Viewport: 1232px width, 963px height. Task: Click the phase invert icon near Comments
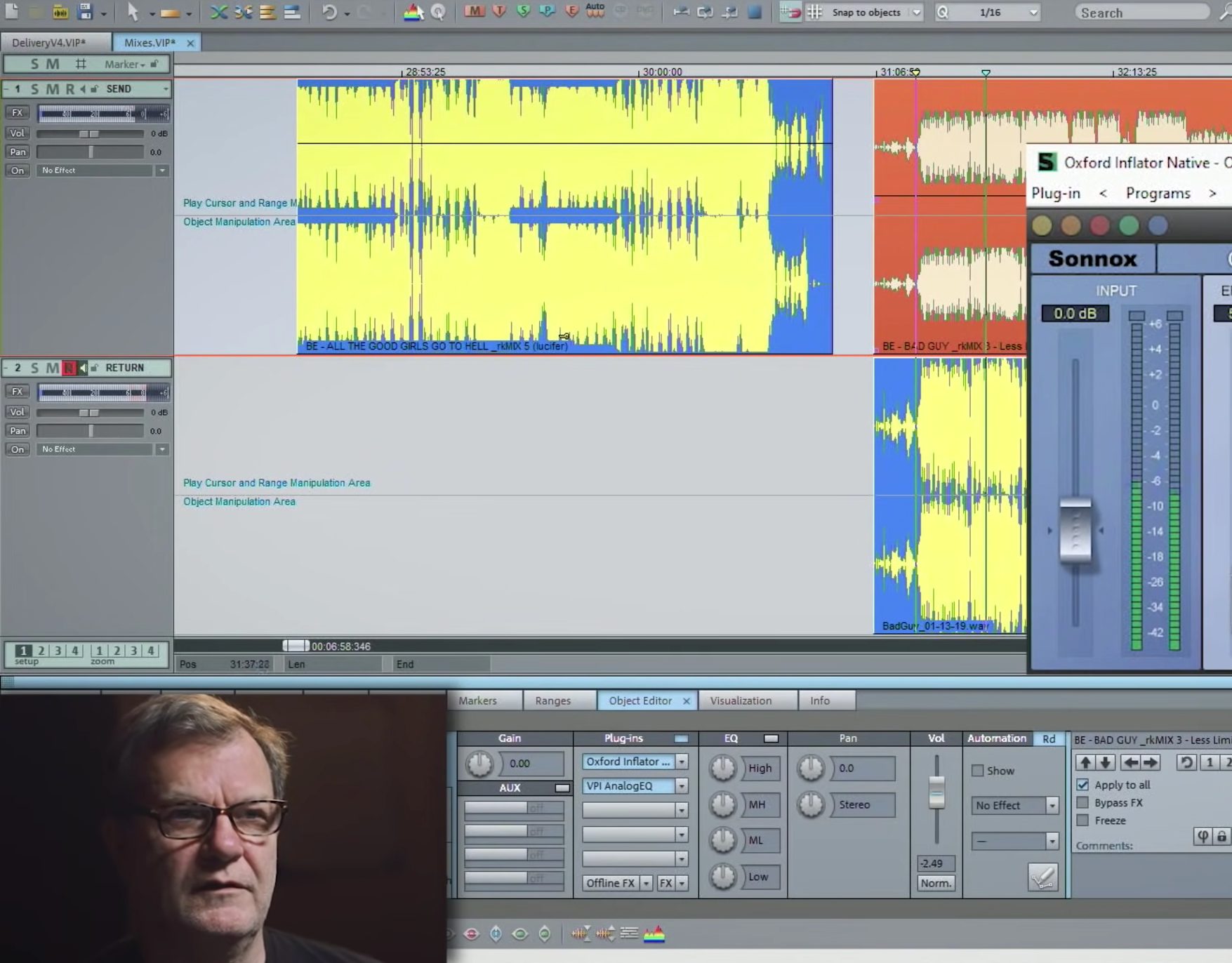tap(1203, 836)
